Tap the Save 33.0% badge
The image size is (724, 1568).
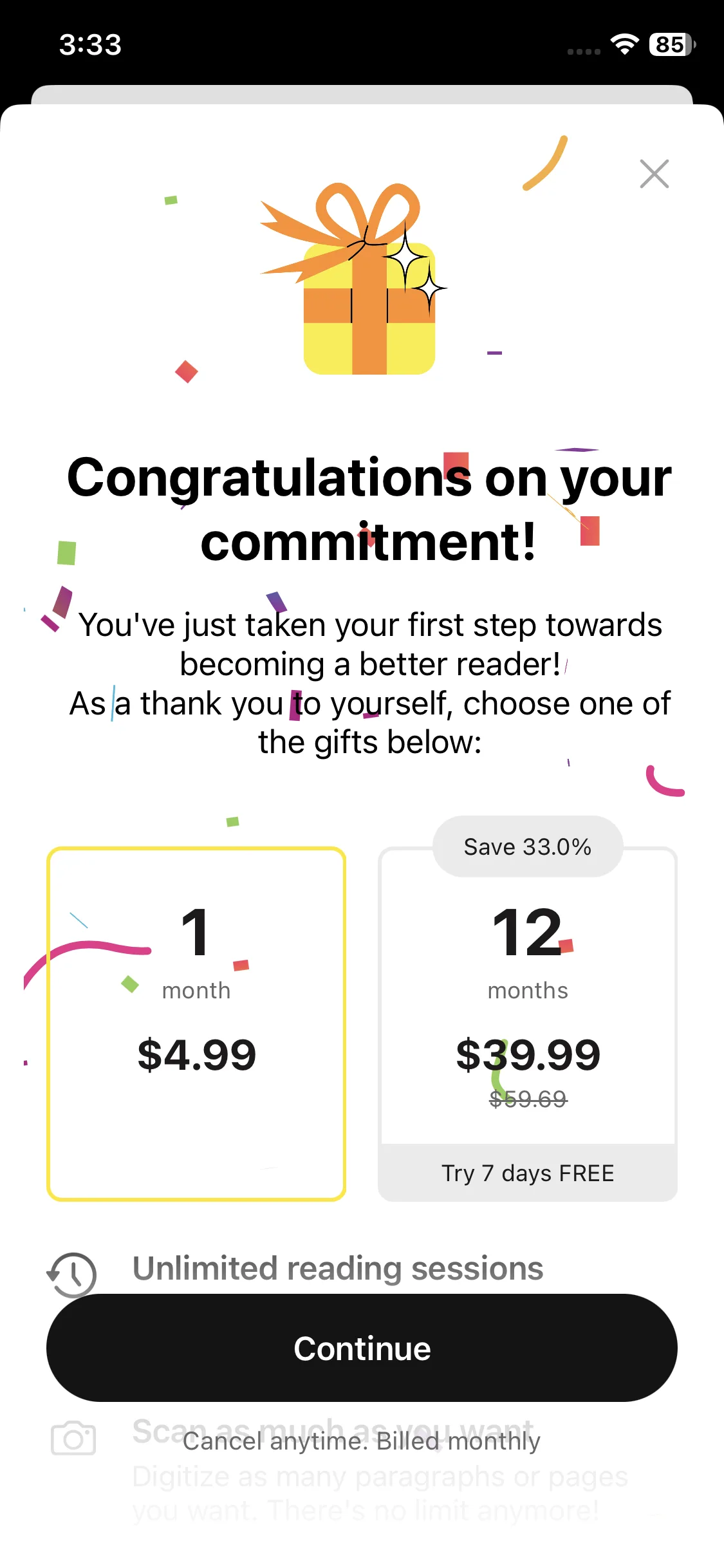(x=528, y=846)
